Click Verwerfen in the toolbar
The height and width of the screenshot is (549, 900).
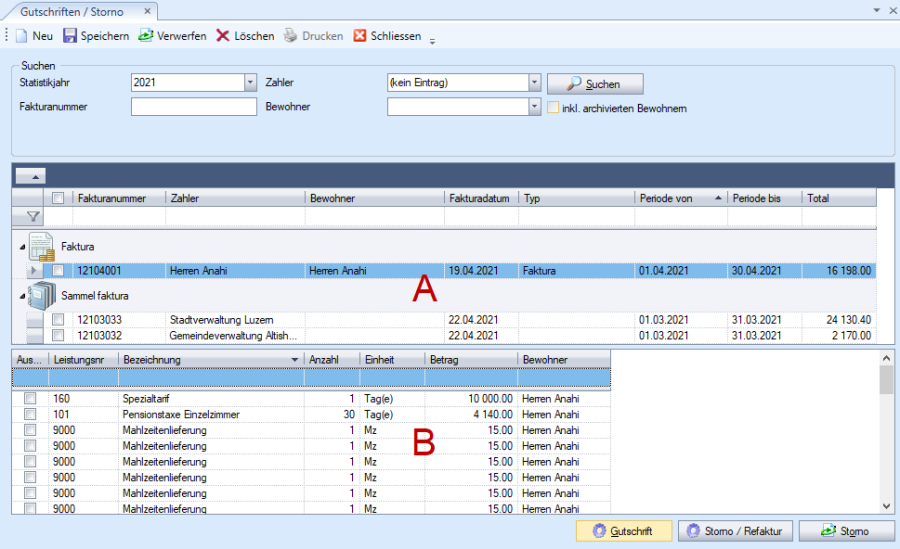172,36
